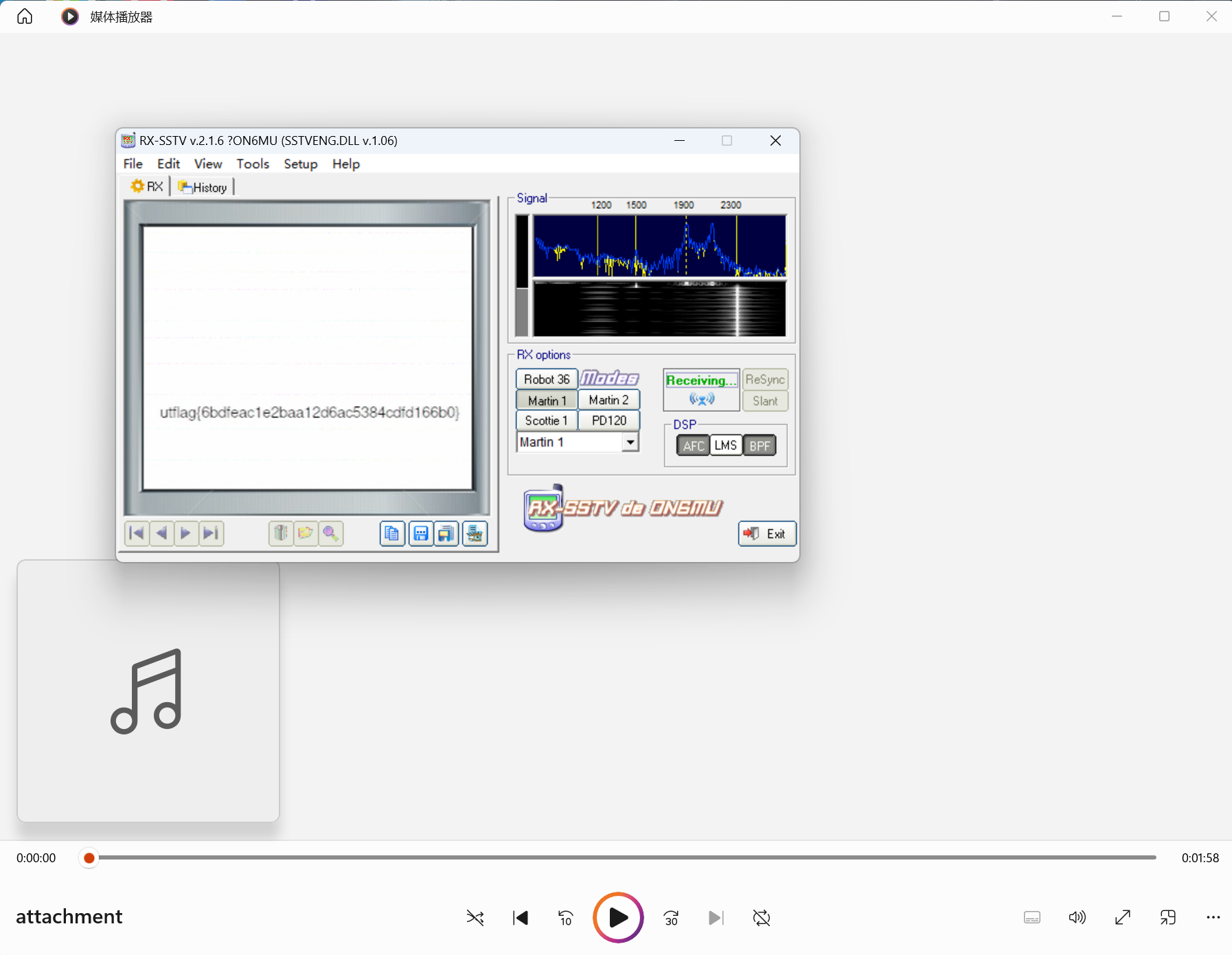Save the image with the single floppy icon
Image resolution: width=1232 pixels, height=955 pixels.
point(421,533)
